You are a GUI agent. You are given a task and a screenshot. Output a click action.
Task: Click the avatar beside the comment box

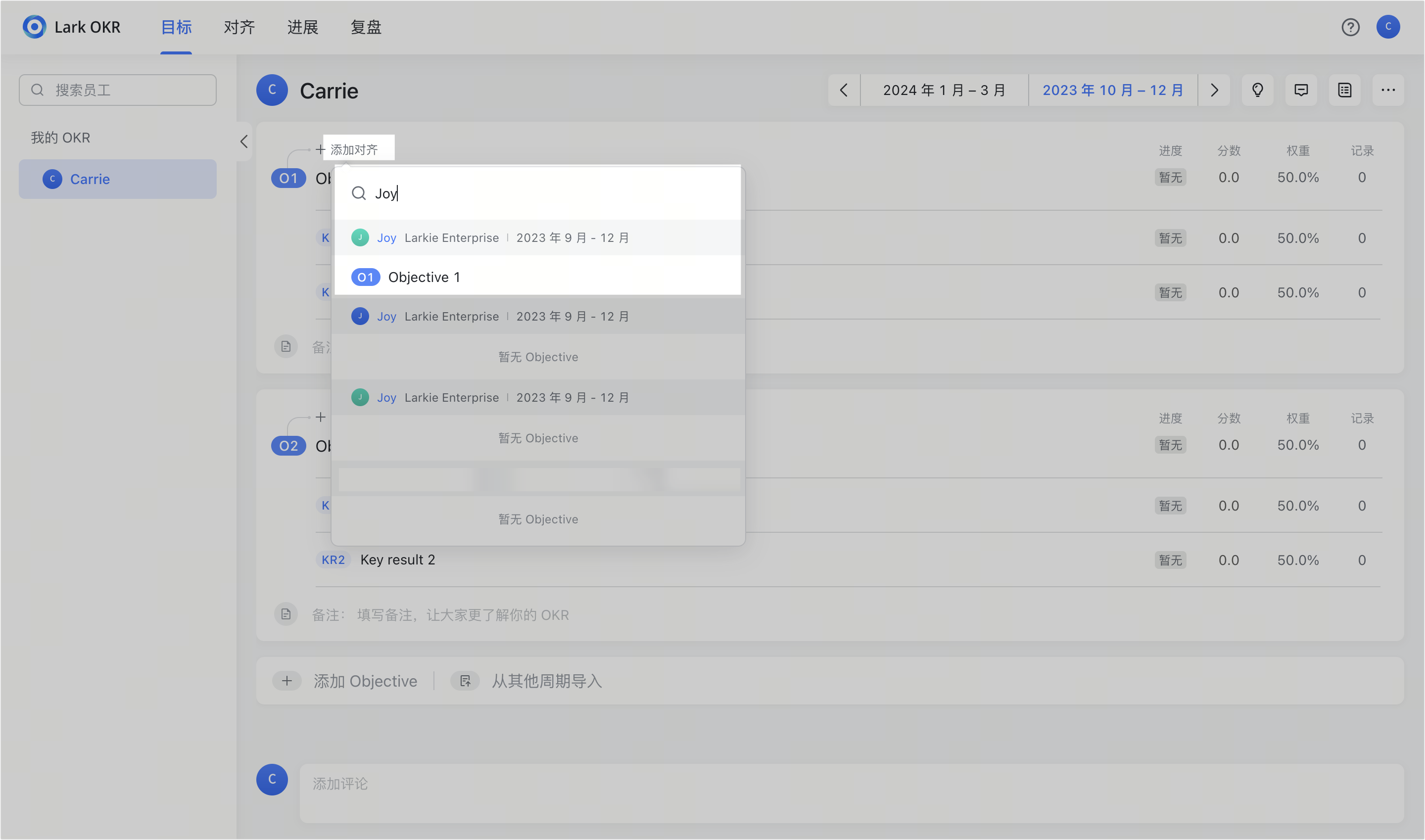tap(272, 780)
